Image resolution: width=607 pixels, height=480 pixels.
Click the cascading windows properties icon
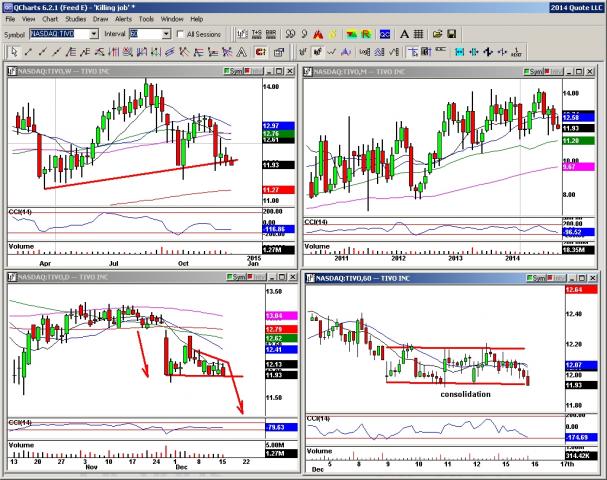pyautogui.click(x=279, y=51)
